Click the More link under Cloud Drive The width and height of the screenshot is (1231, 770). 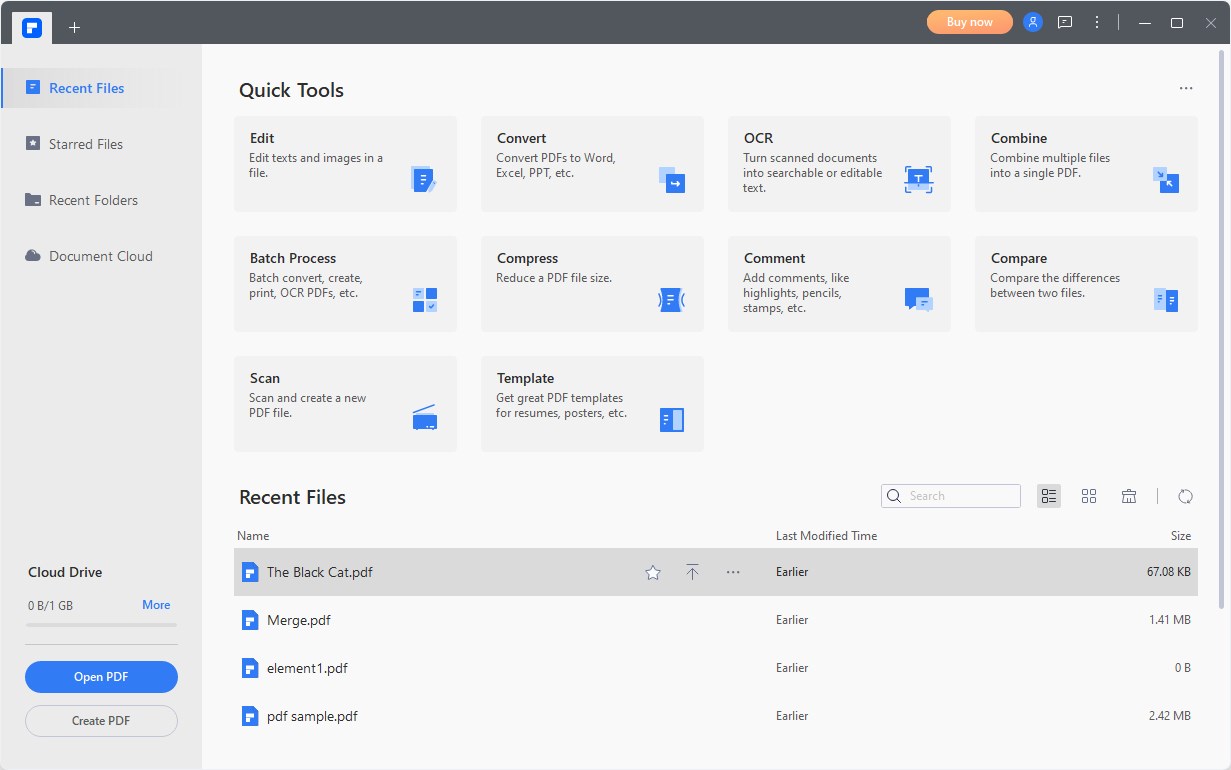[x=156, y=605]
